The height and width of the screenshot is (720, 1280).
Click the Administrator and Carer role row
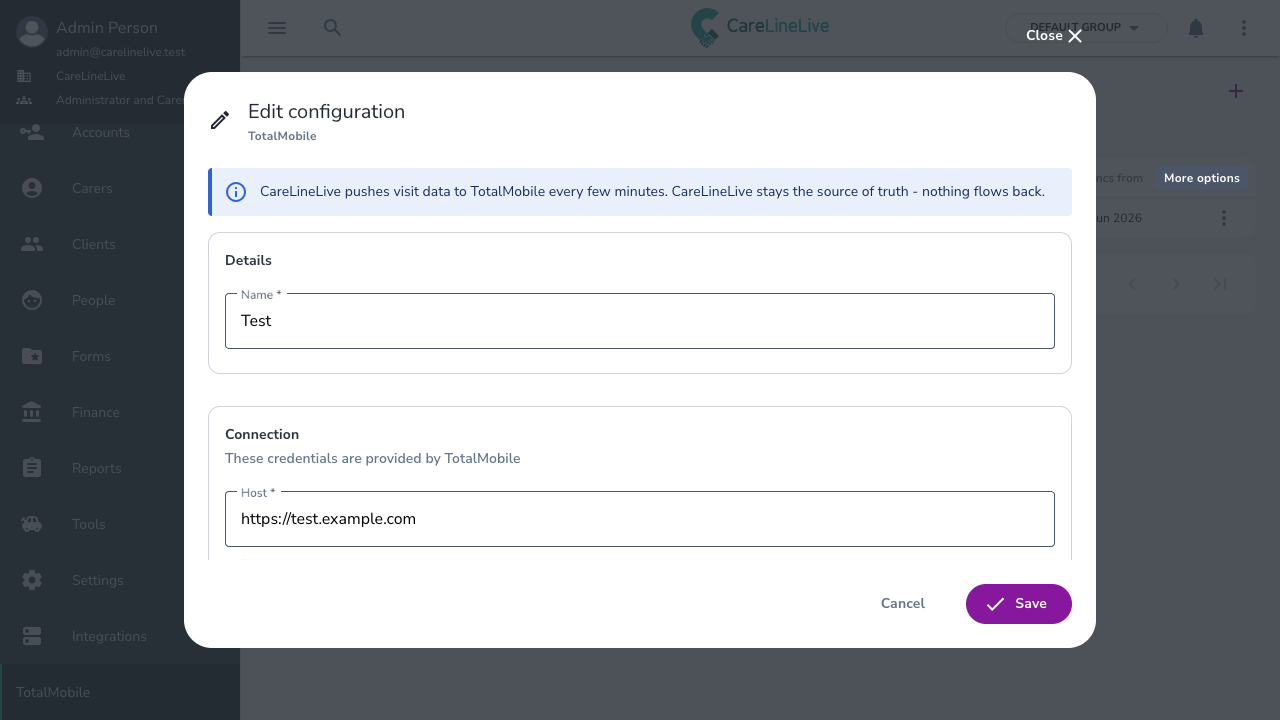click(120, 100)
